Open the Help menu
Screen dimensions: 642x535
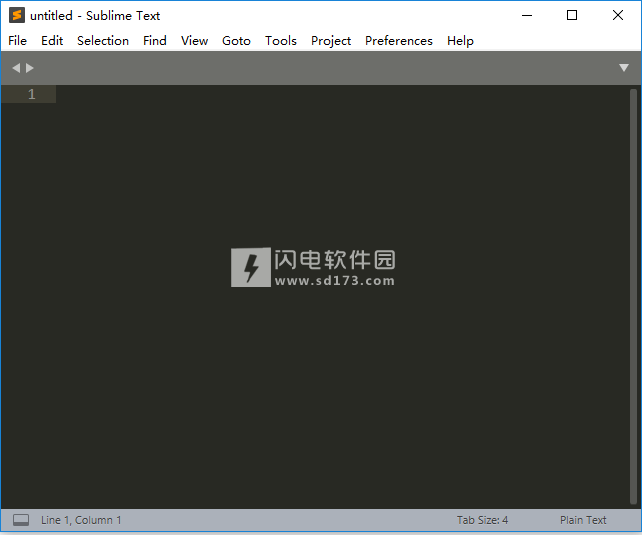pos(460,41)
